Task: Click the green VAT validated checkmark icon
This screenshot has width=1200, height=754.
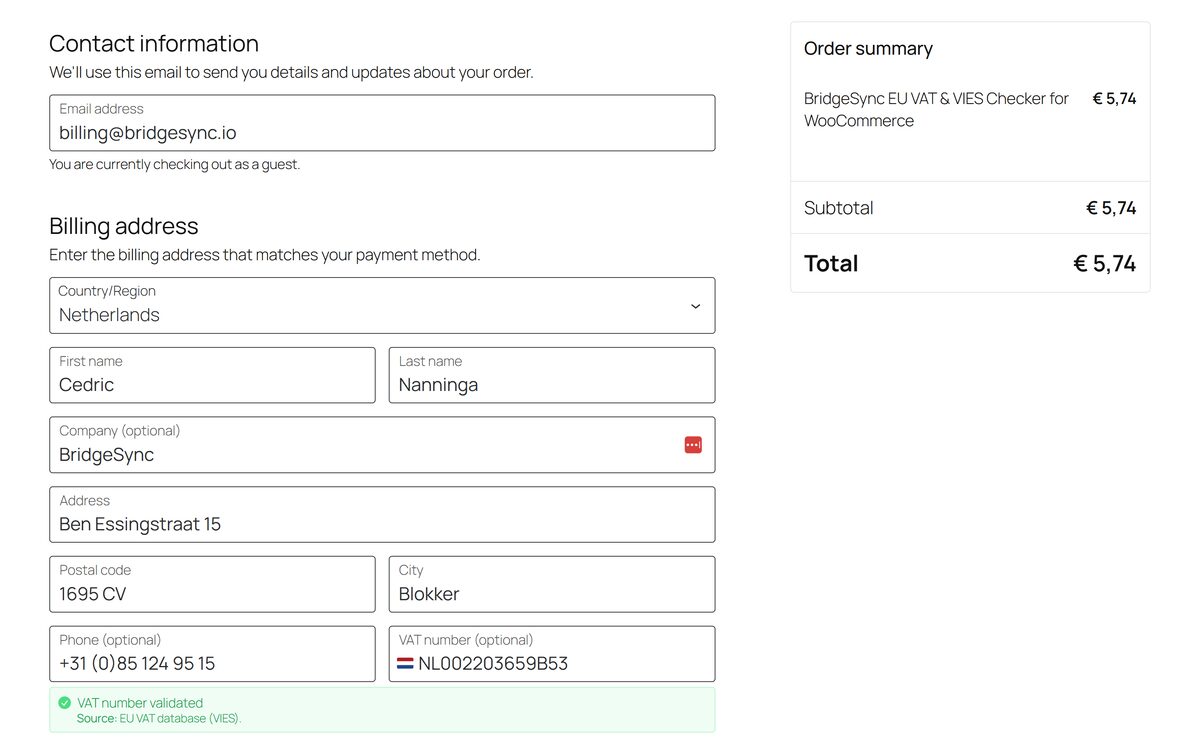Action: point(65,703)
